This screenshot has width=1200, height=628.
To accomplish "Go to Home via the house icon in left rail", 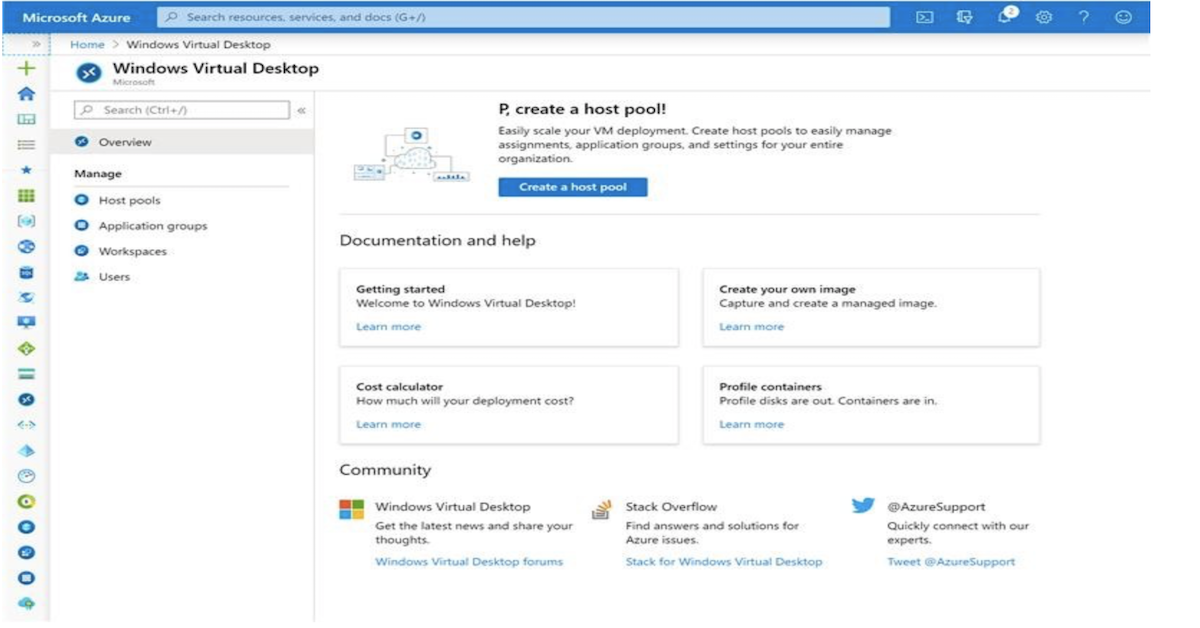I will click(x=27, y=94).
